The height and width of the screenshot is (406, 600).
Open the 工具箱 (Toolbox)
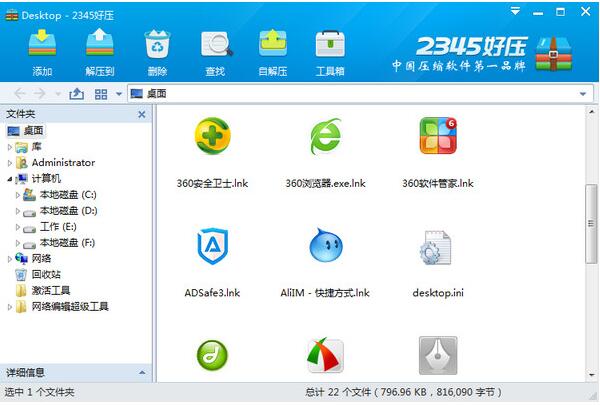point(330,45)
